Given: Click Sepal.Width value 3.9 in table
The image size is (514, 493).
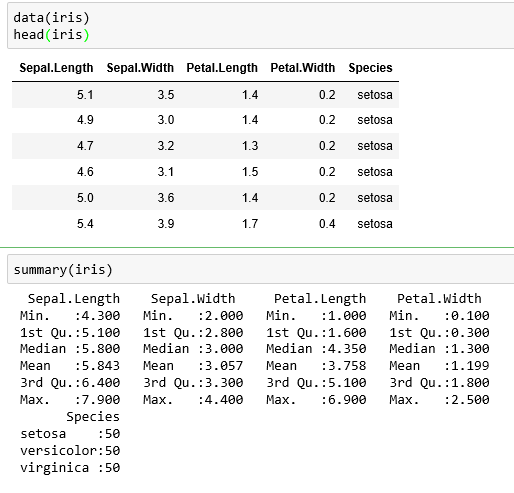Looking at the screenshot, I should (x=166, y=224).
